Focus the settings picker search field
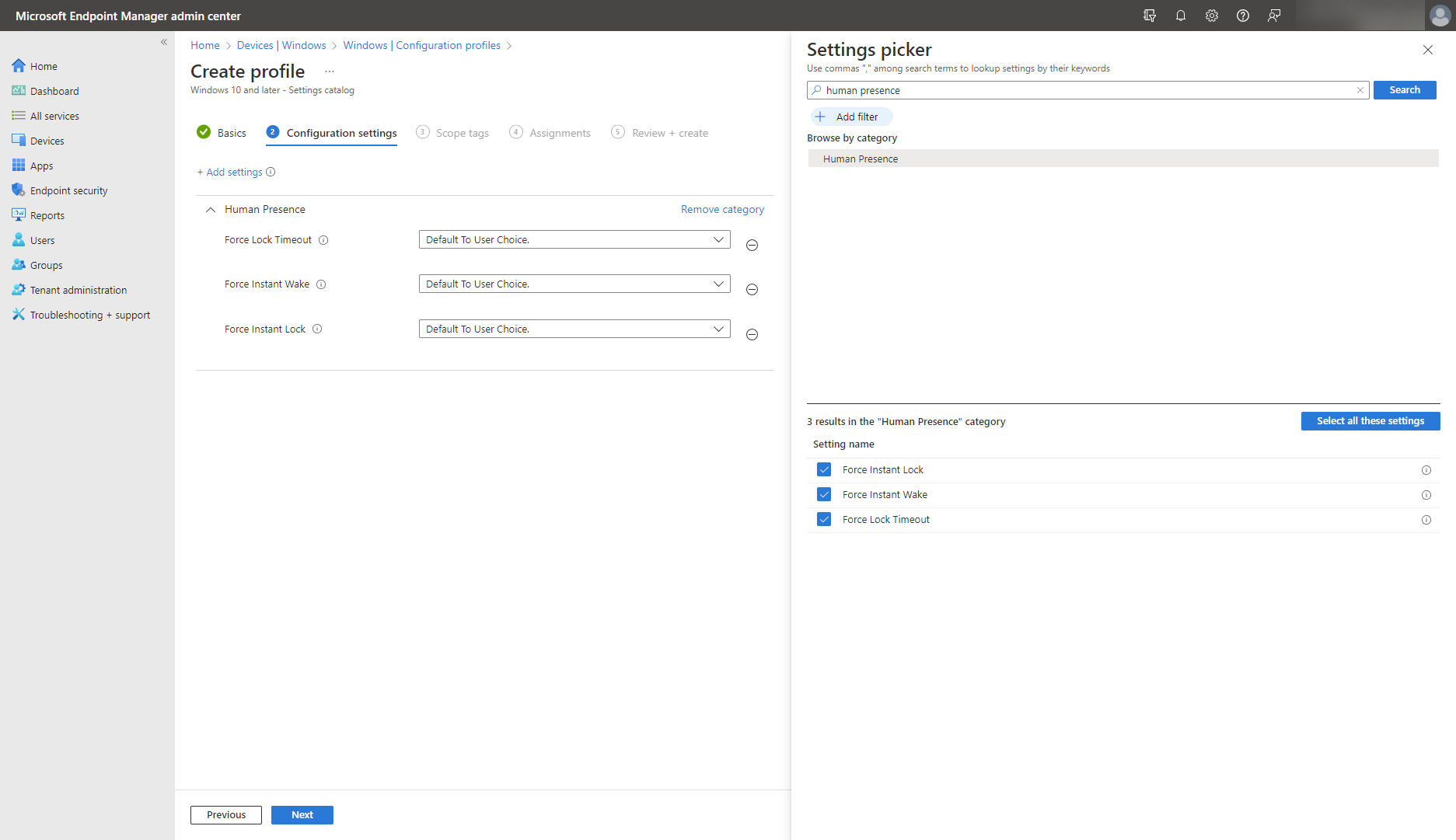The height and width of the screenshot is (840, 1456). coord(1088,90)
